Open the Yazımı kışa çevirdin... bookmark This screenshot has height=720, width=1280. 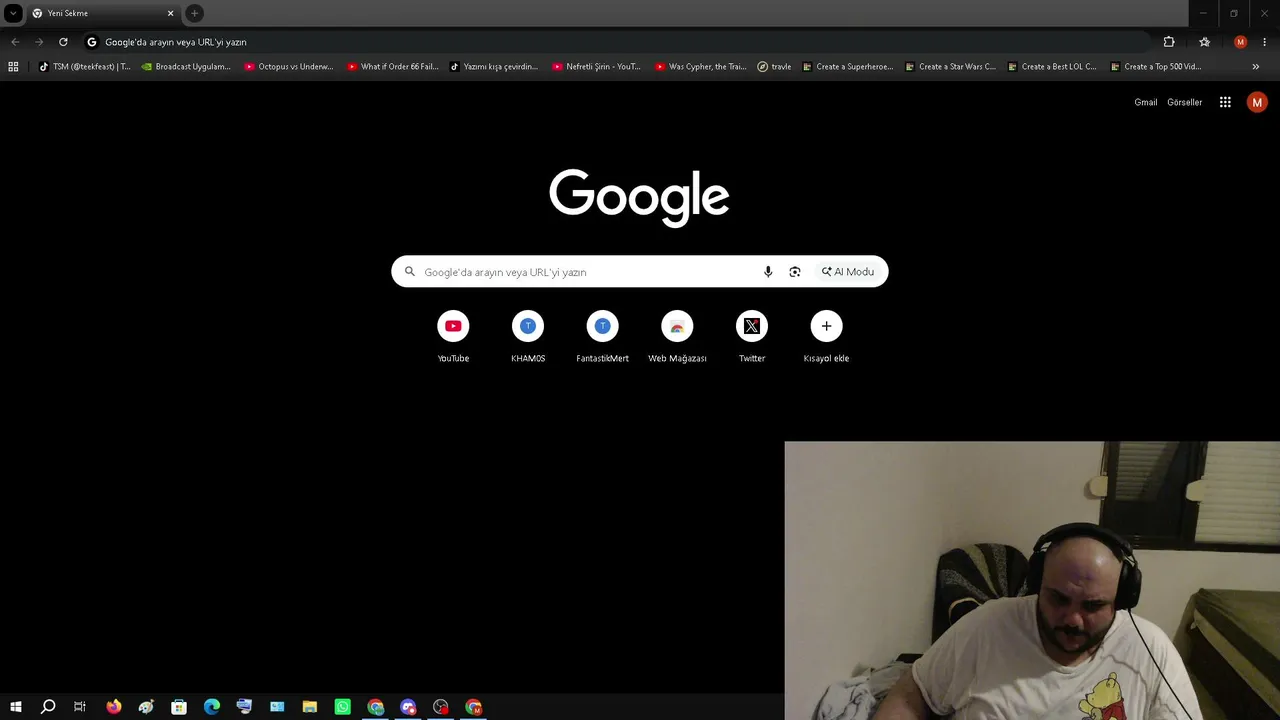494,67
